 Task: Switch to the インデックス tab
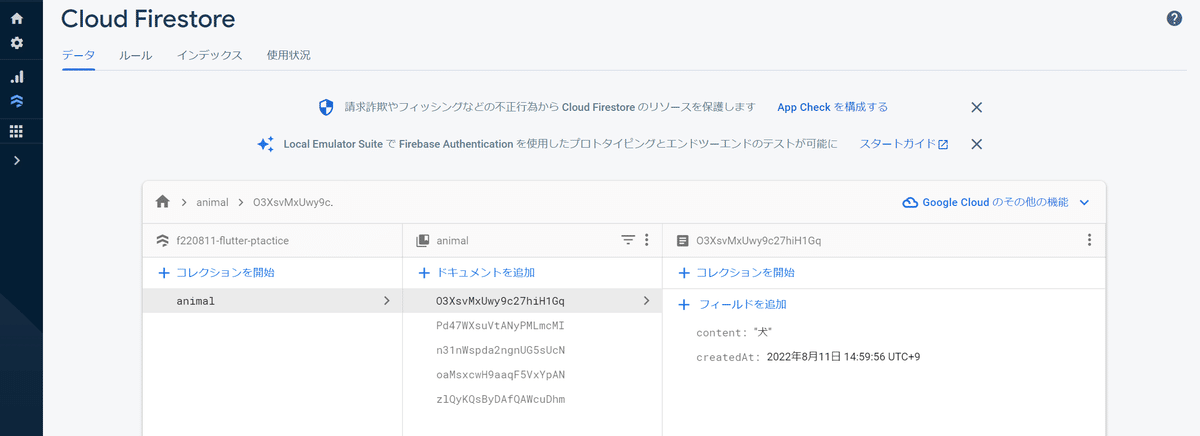coord(209,55)
